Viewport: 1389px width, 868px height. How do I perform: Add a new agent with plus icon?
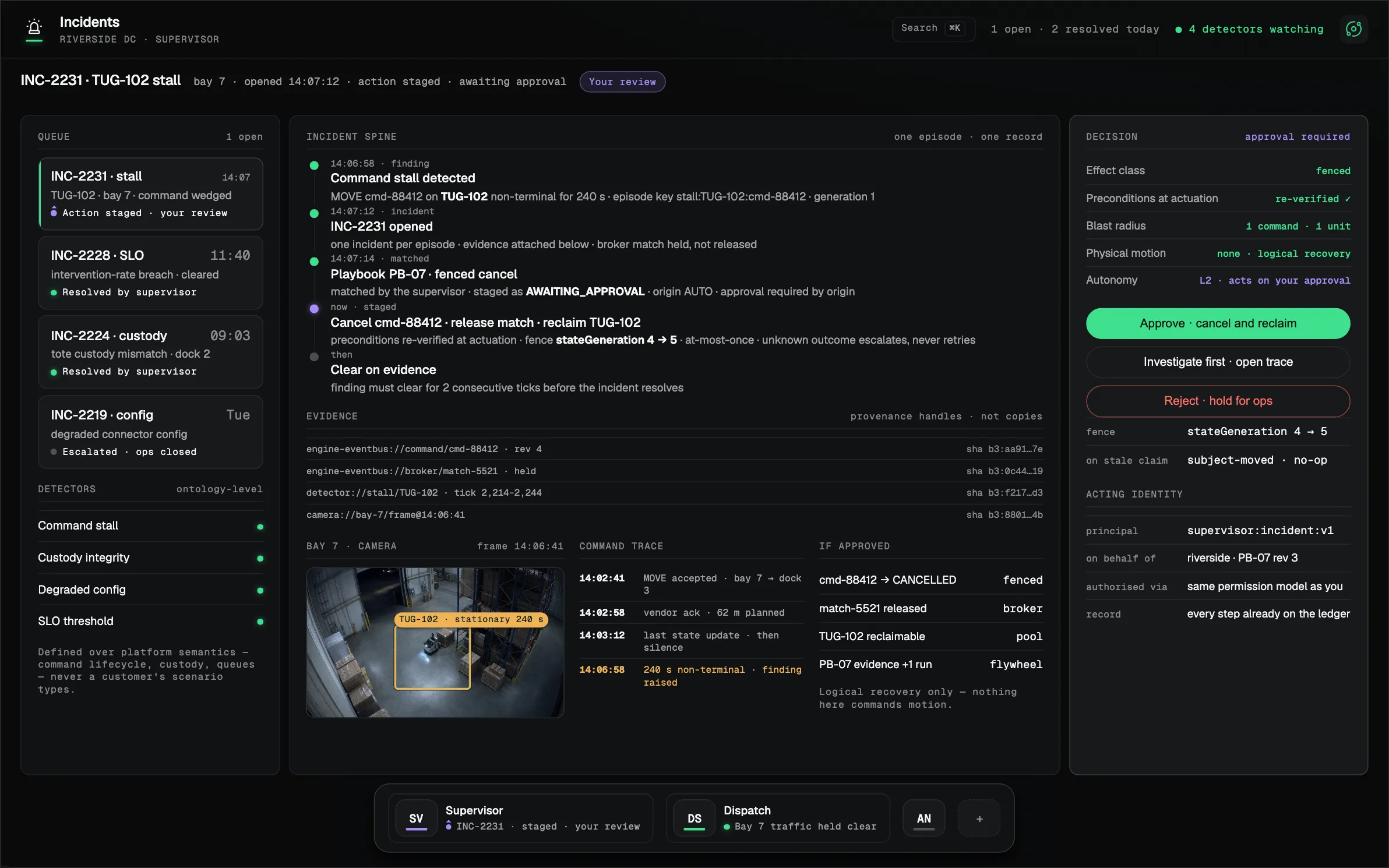click(x=979, y=818)
